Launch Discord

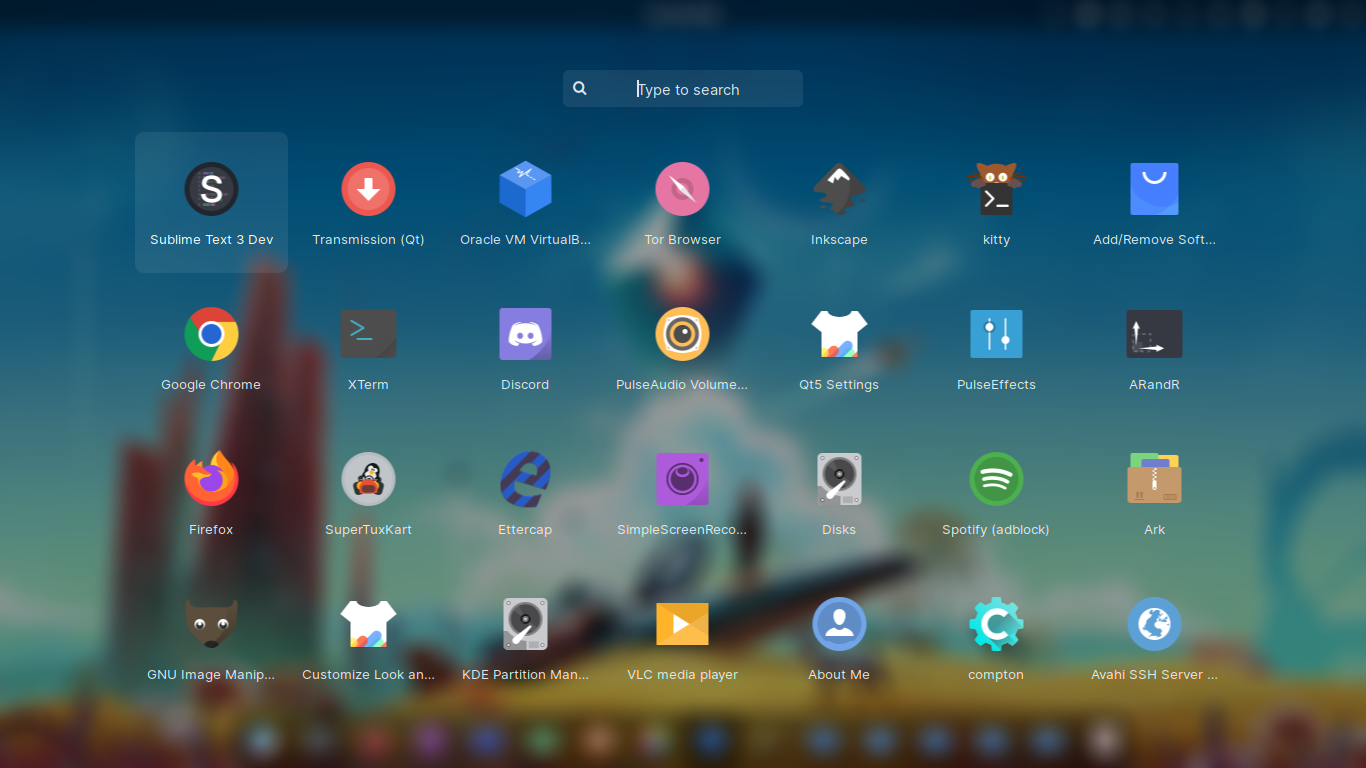pos(525,334)
